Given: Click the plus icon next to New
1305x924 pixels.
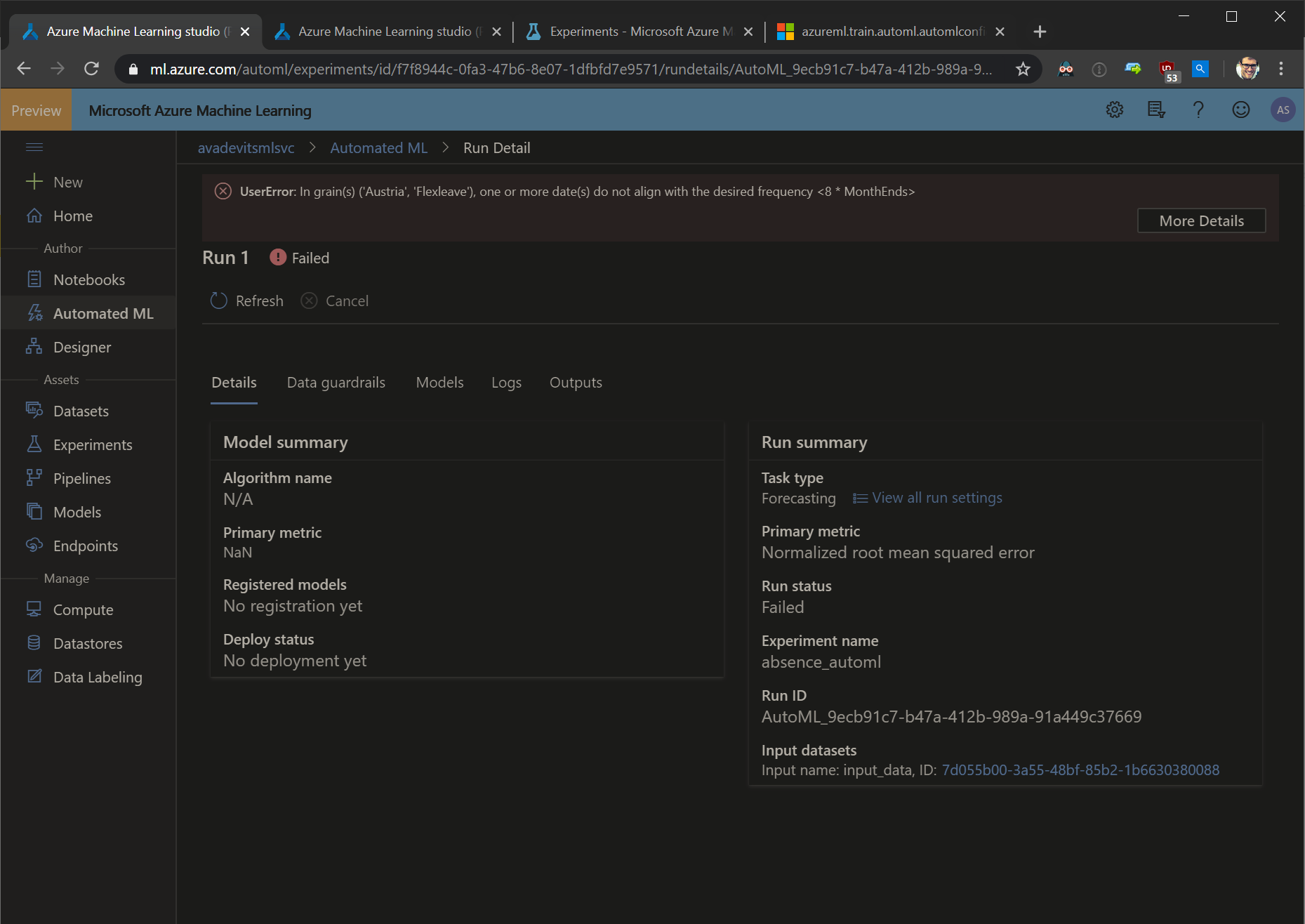Looking at the screenshot, I should coord(34,182).
